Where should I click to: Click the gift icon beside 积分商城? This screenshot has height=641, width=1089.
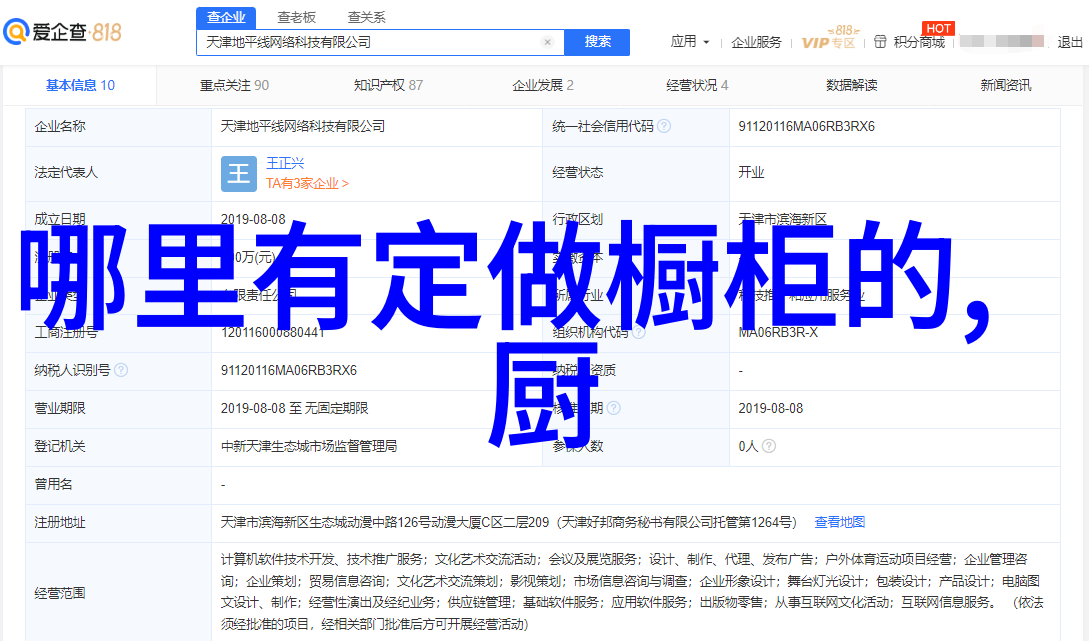[x=880, y=42]
